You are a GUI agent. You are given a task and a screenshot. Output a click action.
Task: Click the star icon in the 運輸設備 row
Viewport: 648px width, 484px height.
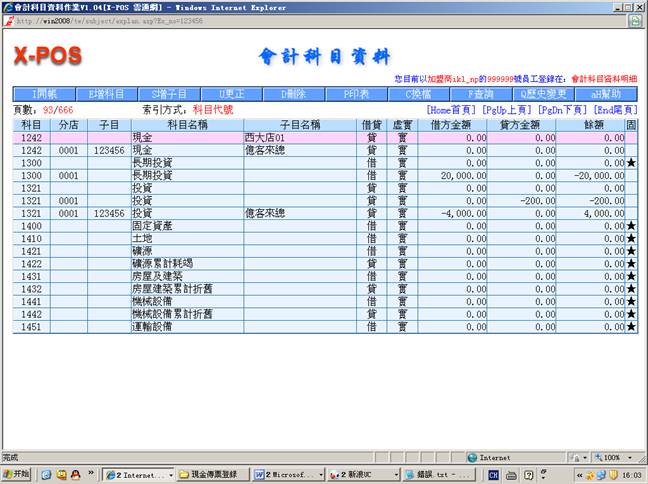[x=631, y=326]
